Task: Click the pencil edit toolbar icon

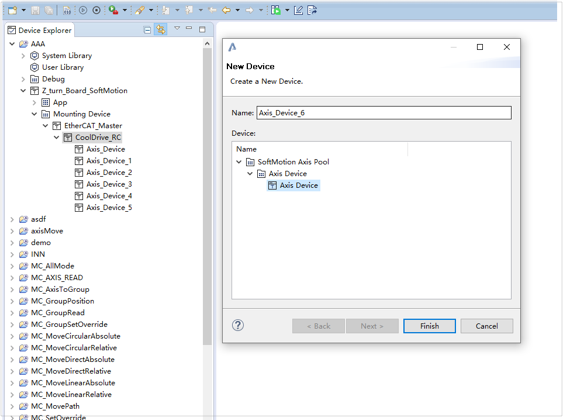Action: point(298,10)
